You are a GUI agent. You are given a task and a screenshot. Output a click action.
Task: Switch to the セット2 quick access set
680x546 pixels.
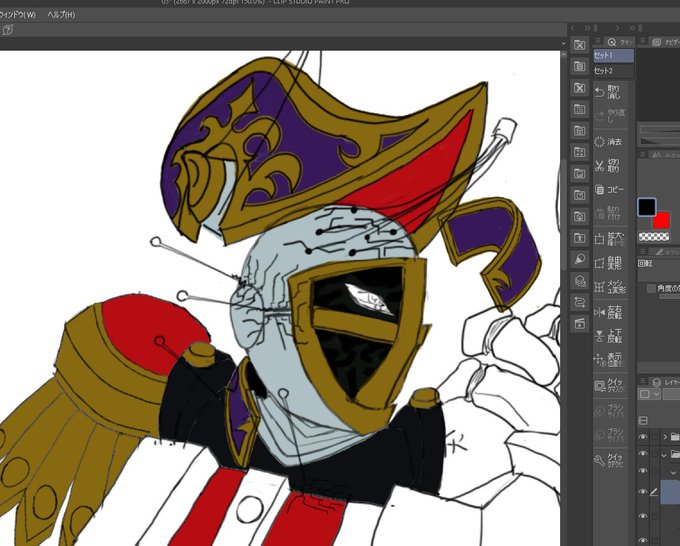click(613, 70)
